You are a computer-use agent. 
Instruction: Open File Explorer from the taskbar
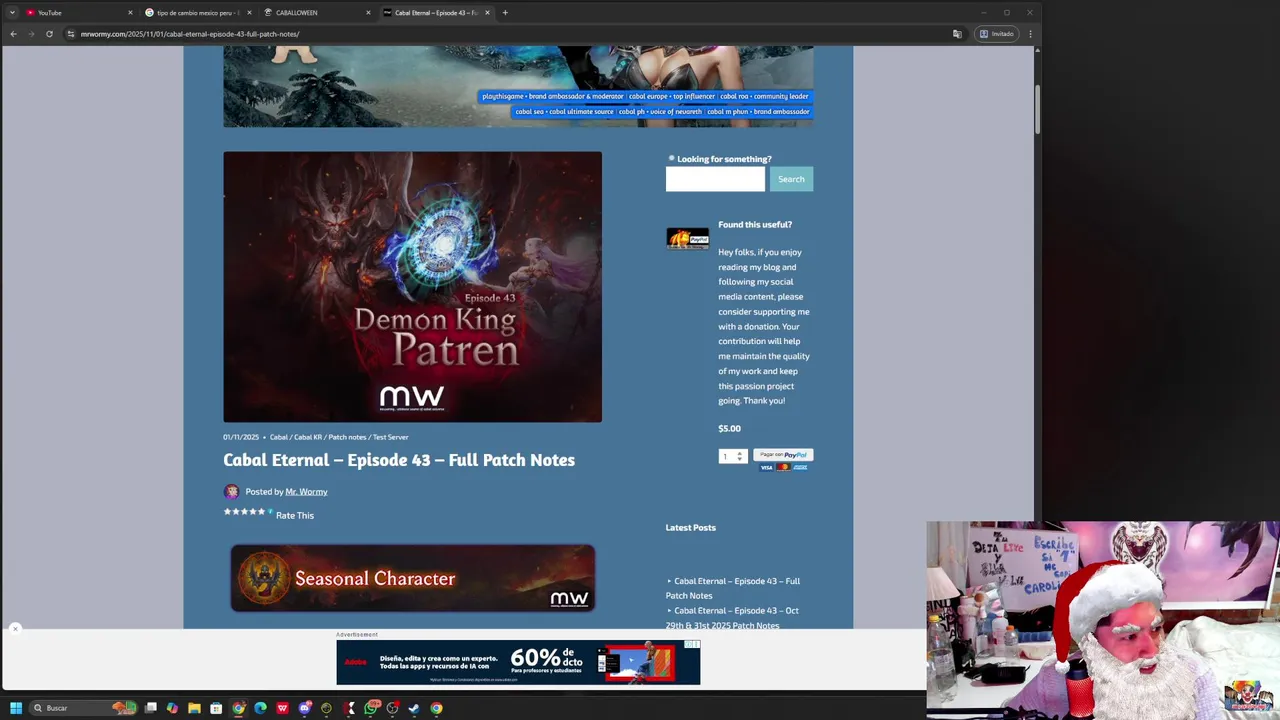click(x=194, y=708)
